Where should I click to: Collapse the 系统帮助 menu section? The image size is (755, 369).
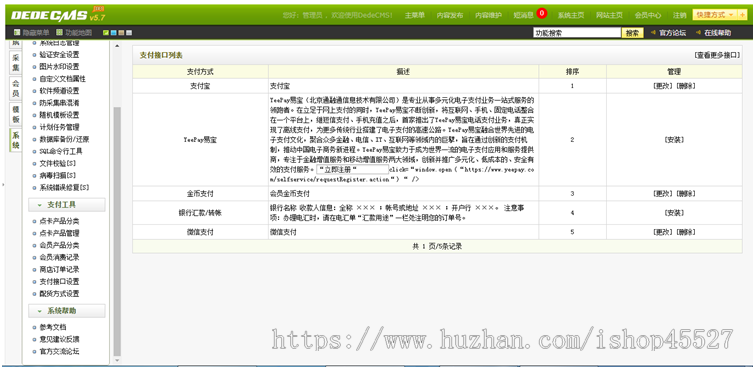pyautogui.click(x=66, y=311)
